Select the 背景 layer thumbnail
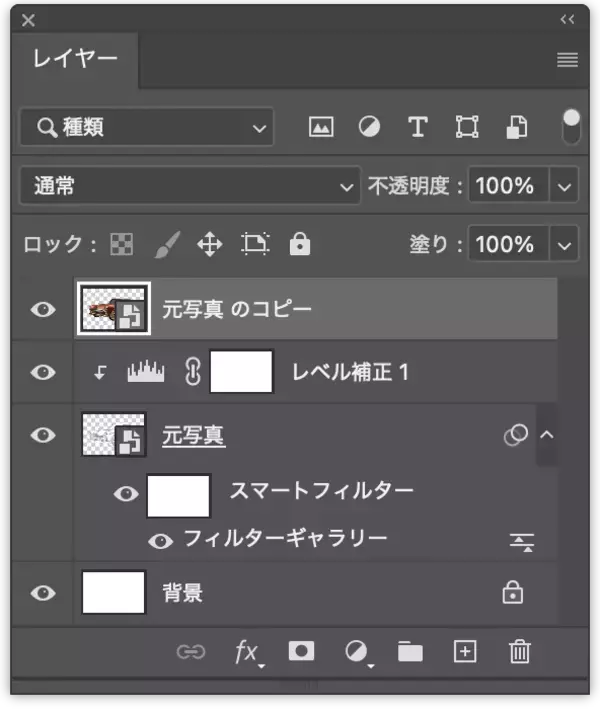This screenshot has height=709, width=600. pos(113,593)
